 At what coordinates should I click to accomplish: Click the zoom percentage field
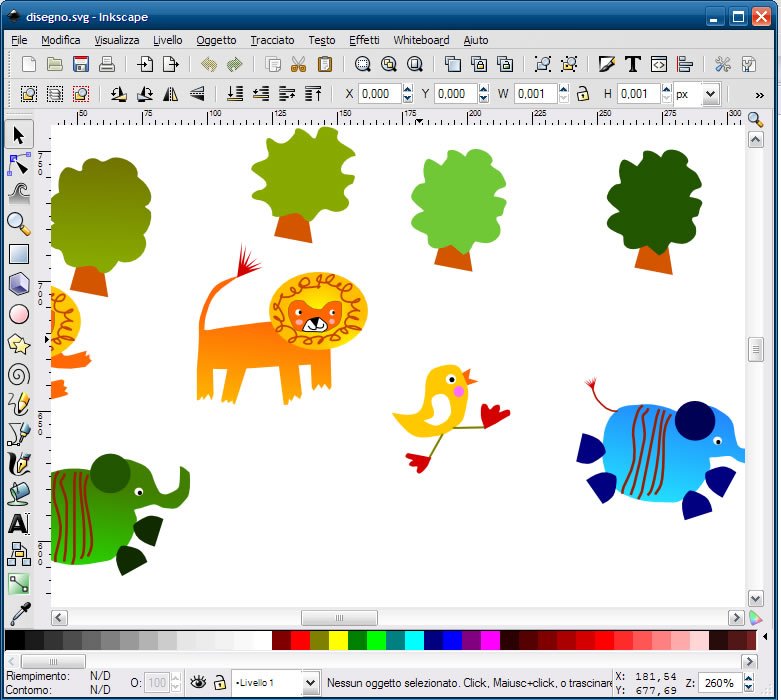(x=718, y=682)
